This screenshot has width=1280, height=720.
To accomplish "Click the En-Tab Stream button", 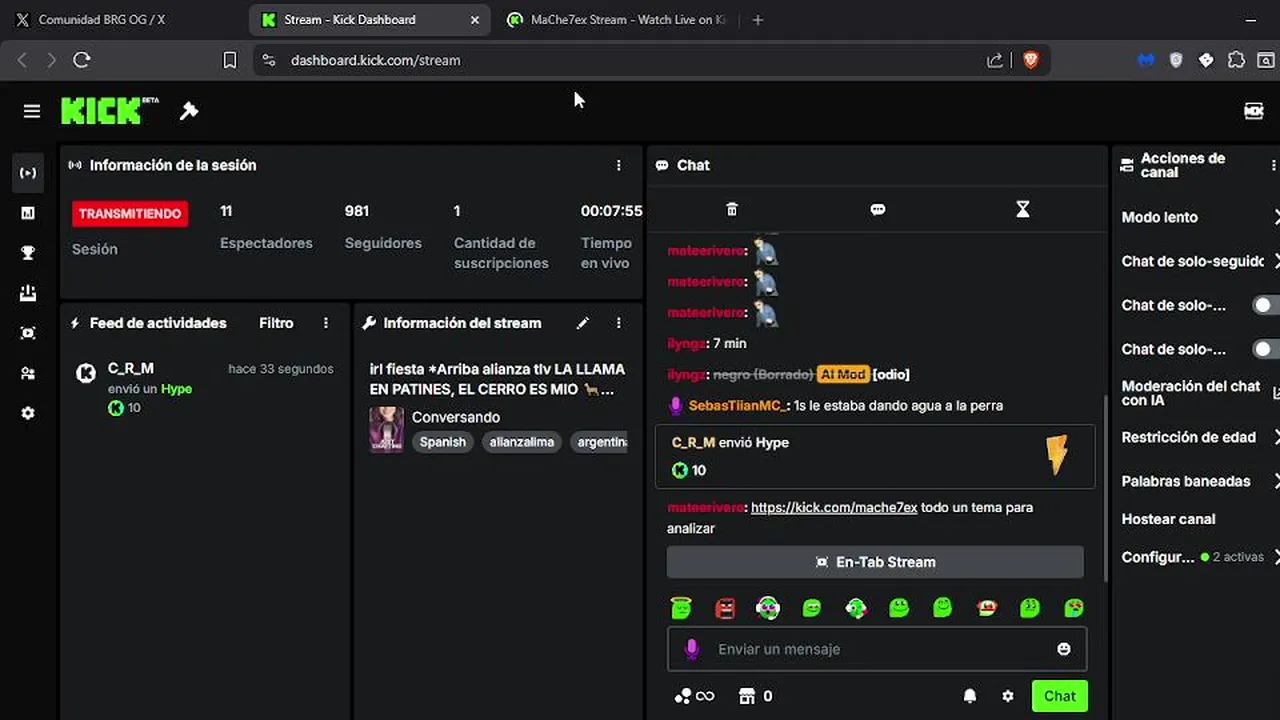I will pos(875,562).
